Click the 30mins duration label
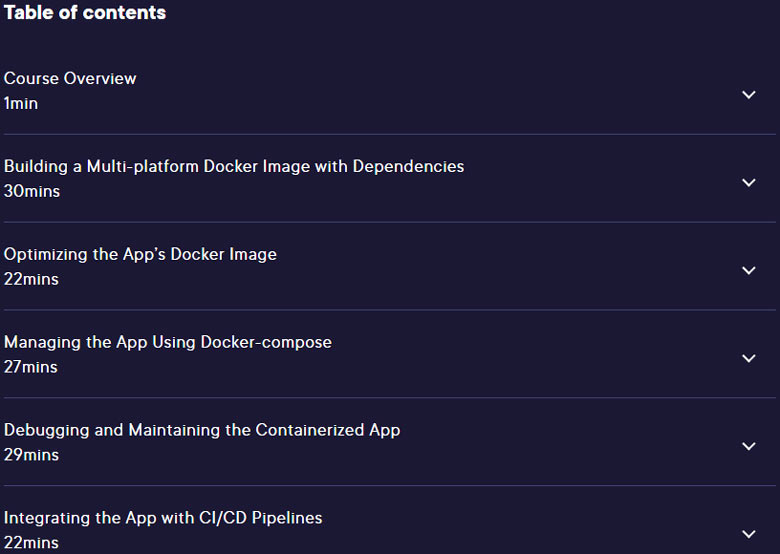 (32, 191)
